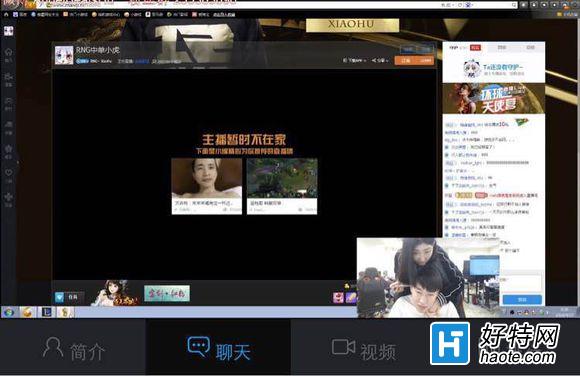Click the site logo atop the sidebar

coord(8,31)
